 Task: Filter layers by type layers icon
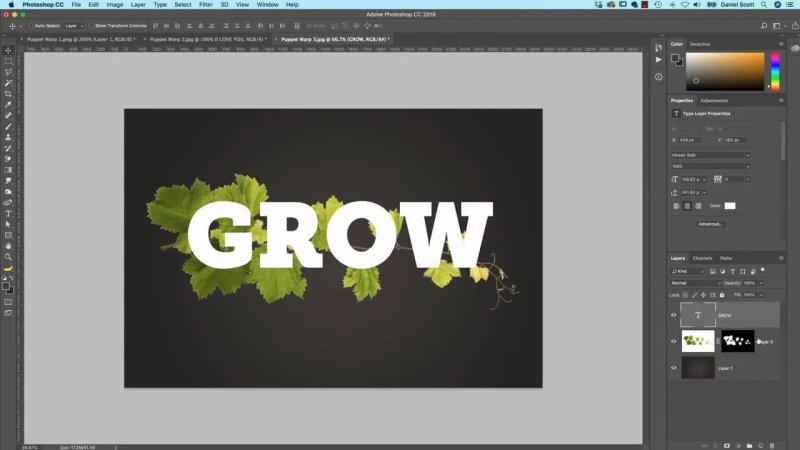pos(733,271)
